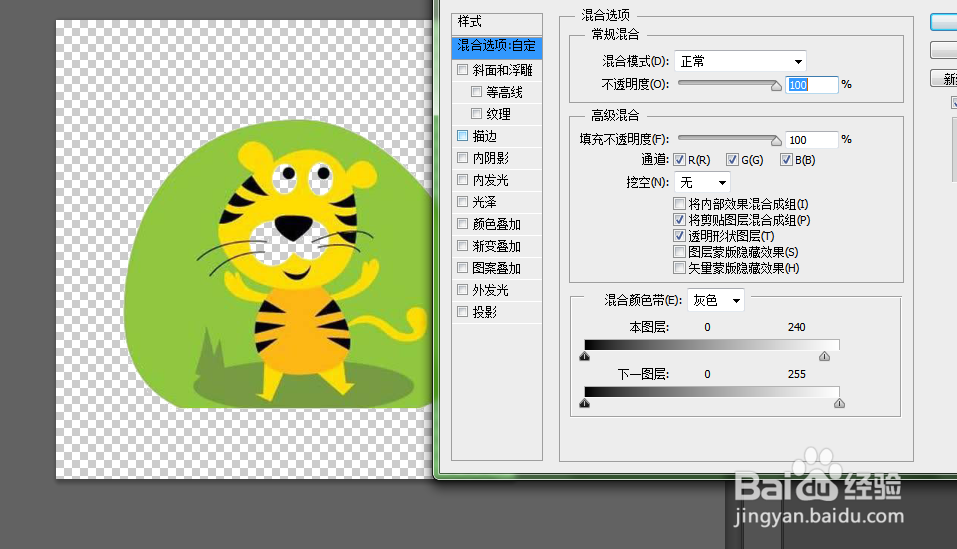Tick the 颜色叠加 checkbox
Image resolution: width=957 pixels, height=549 pixels.
(x=463, y=223)
